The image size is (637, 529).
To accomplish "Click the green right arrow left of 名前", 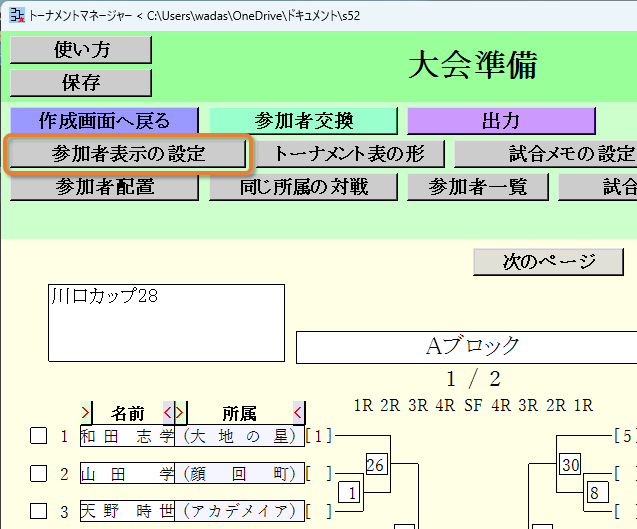I will pos(86,413).
